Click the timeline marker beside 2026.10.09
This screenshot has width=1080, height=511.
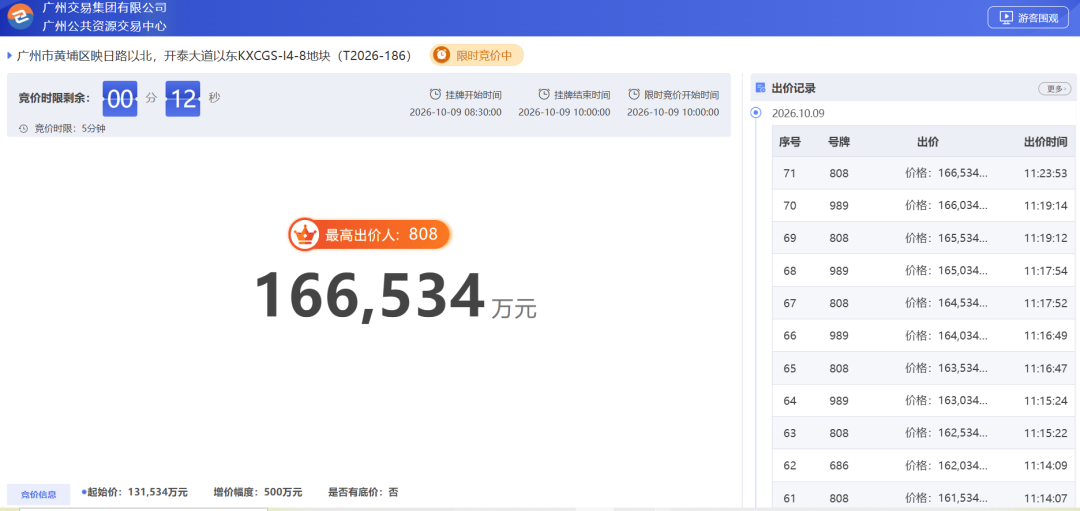(756, 112)
